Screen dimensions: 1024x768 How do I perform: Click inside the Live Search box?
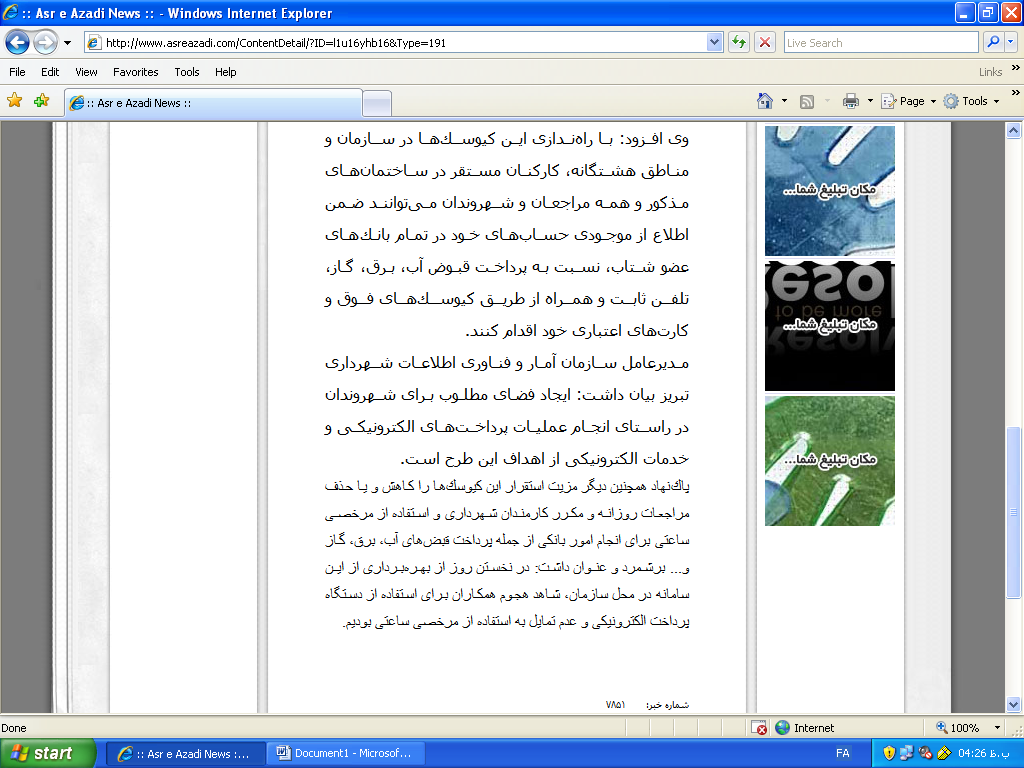[880, 43]
